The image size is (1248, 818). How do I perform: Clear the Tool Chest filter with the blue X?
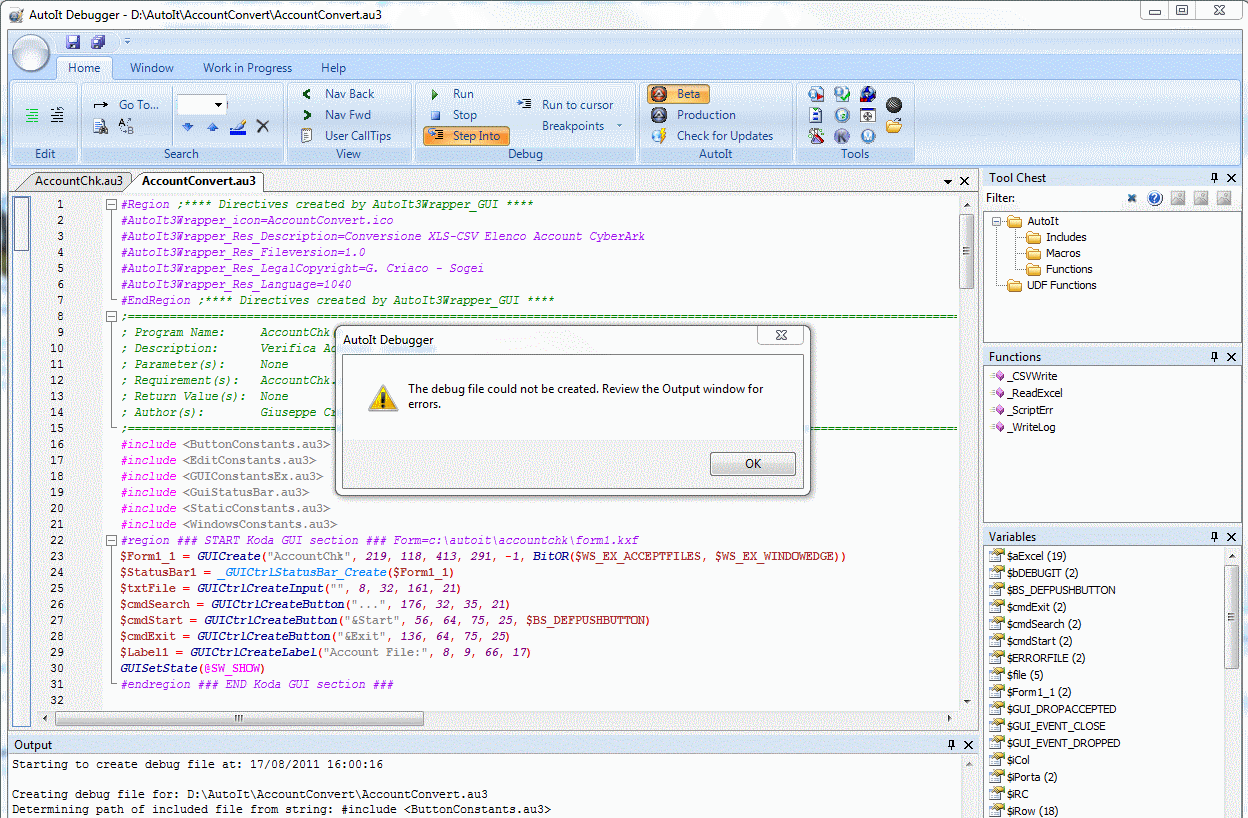click(x=1132, y=198)
